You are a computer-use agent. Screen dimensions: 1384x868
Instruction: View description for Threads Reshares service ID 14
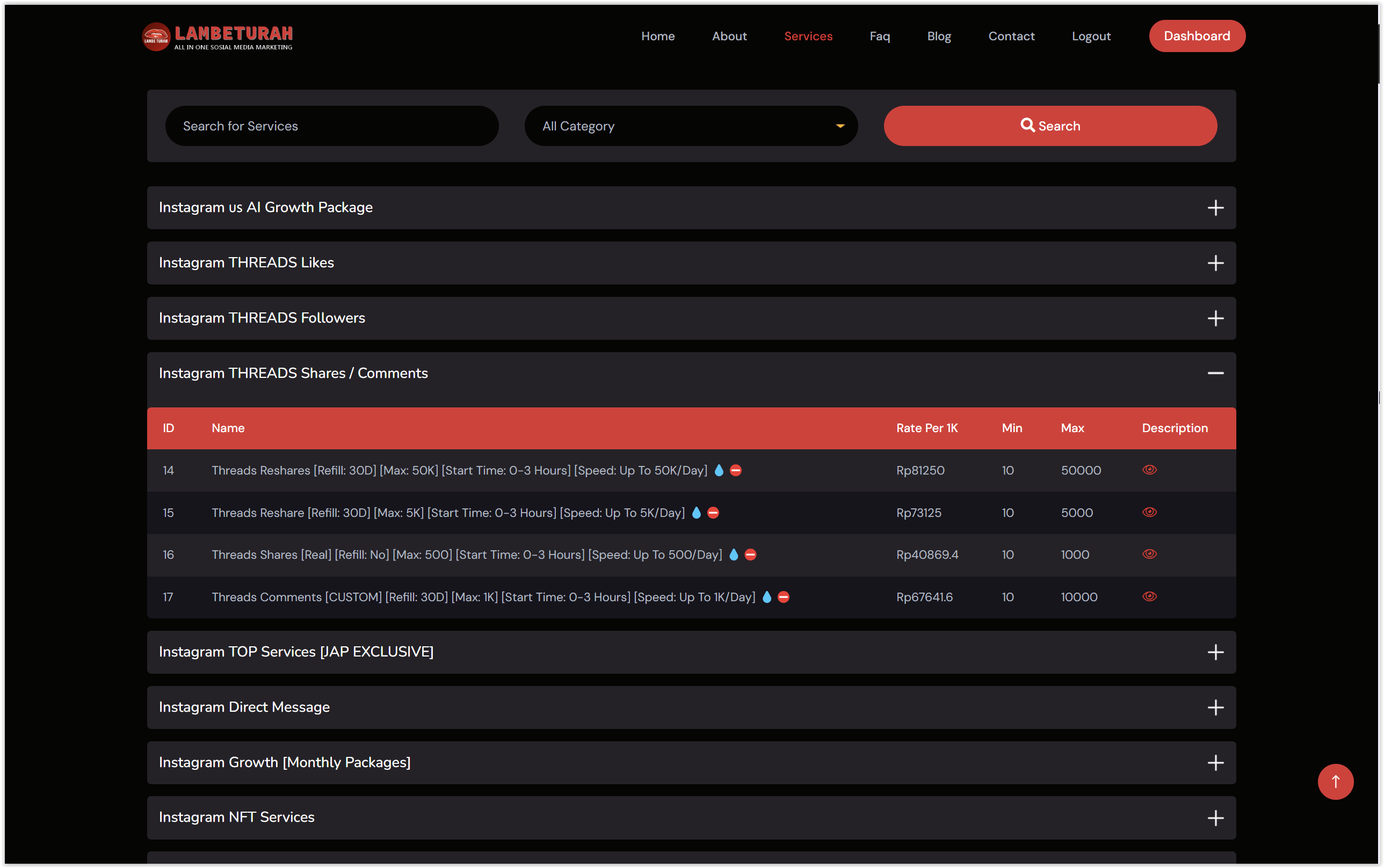(1150, 470)
